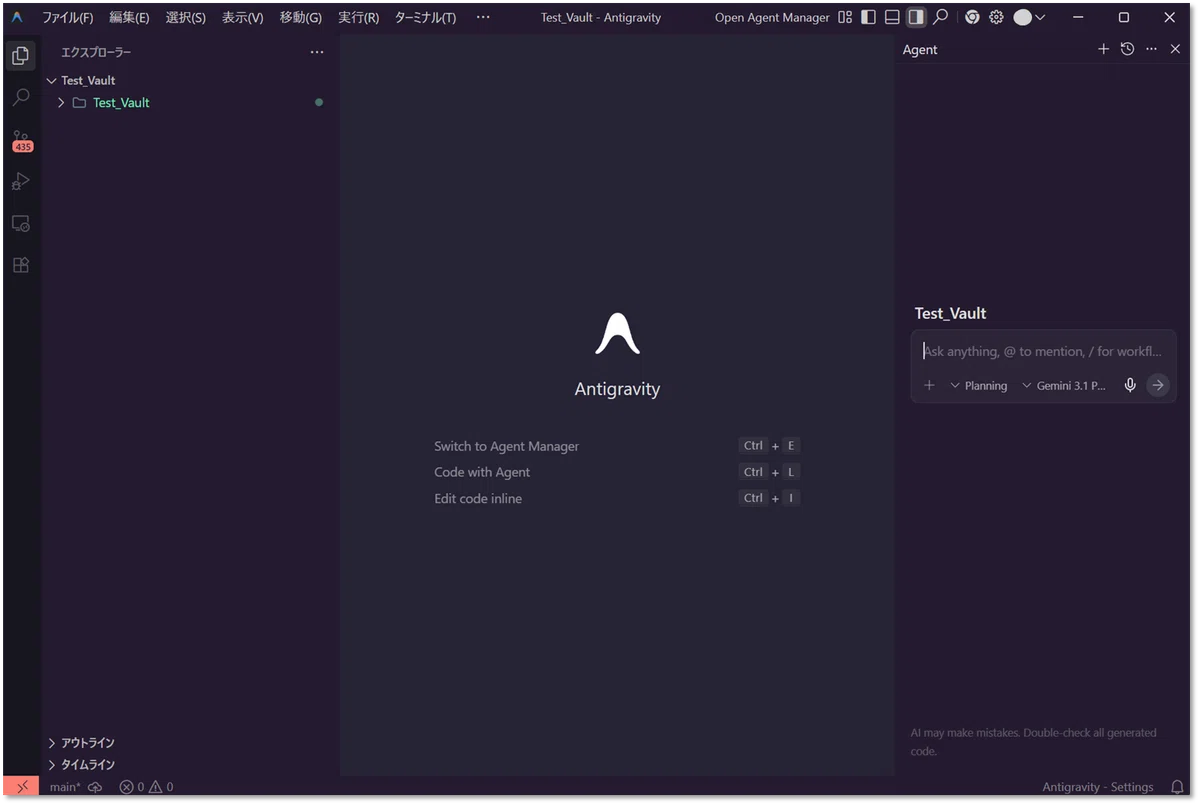Minimize the Antigravity window
Screen dimensions: 1200x805
(1078, 17)
